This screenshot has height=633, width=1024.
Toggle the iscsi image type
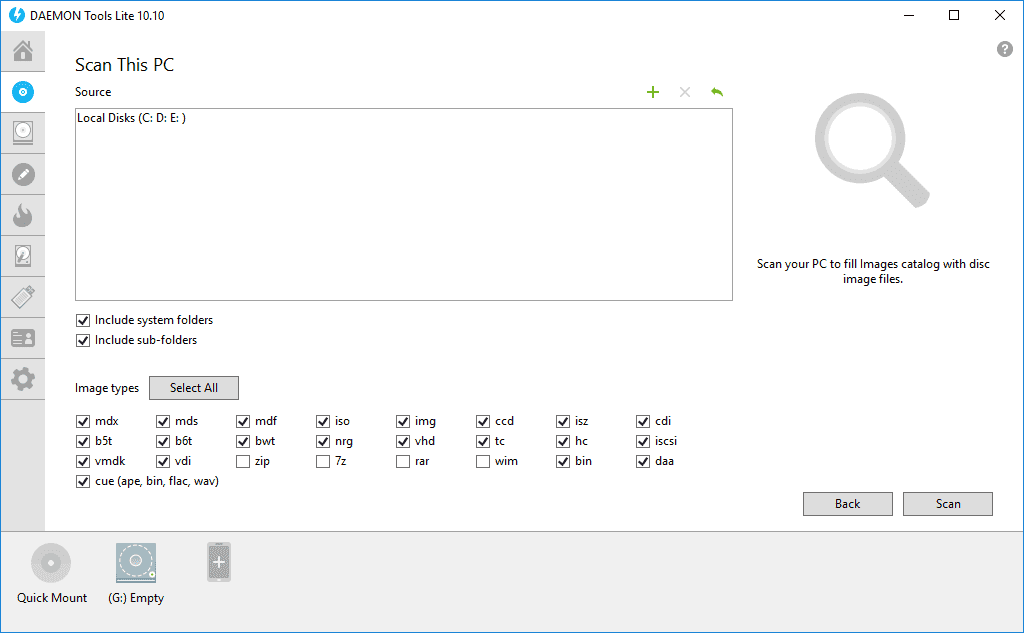pos(643,442)
